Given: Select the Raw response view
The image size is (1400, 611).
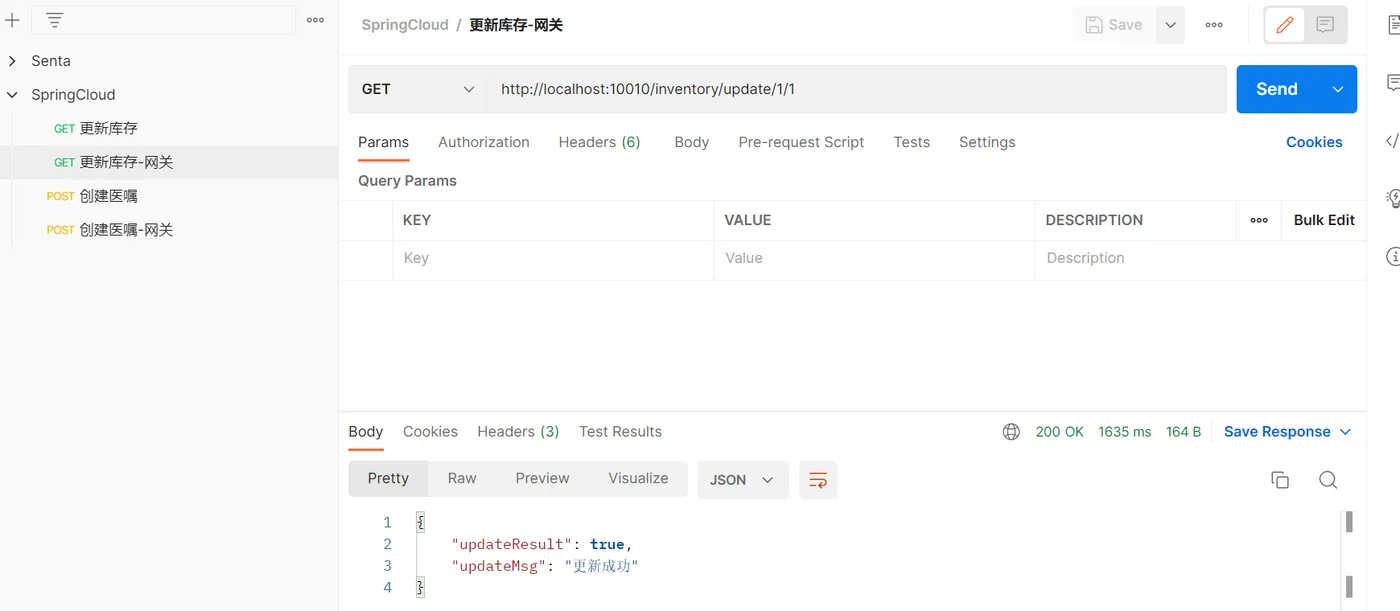Looking at the screenshot, I should [x=462, y=478].
